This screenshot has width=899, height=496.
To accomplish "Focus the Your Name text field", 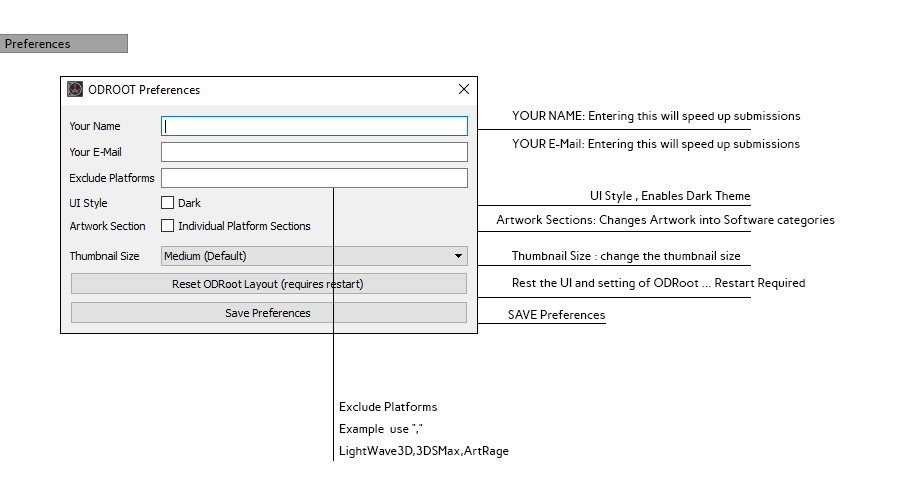I will [x=314, y=126].
